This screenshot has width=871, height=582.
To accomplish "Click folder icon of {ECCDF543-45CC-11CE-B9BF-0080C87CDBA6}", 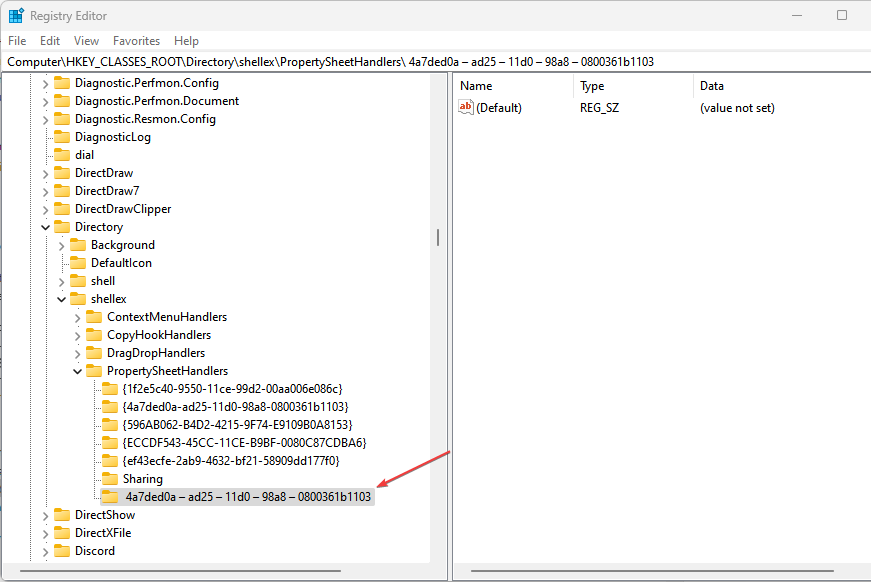I will click(109, 443).
